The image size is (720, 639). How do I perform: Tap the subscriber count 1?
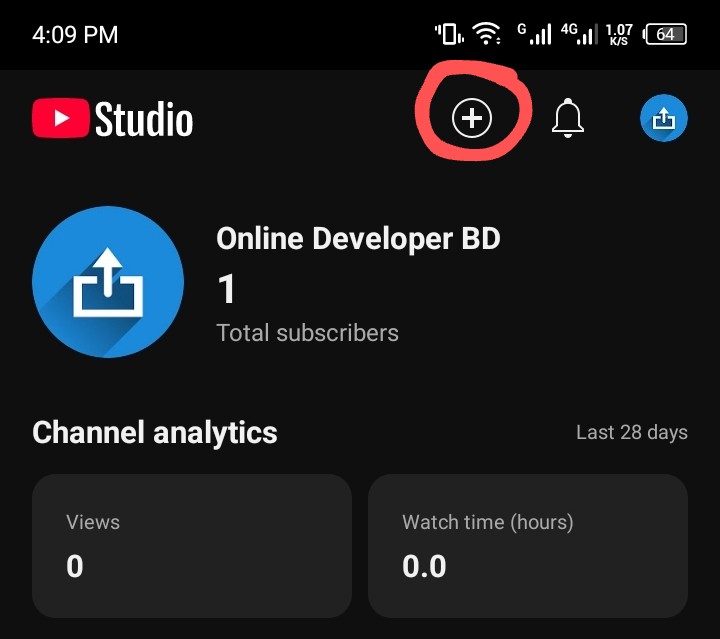click(x=226, y=289)
